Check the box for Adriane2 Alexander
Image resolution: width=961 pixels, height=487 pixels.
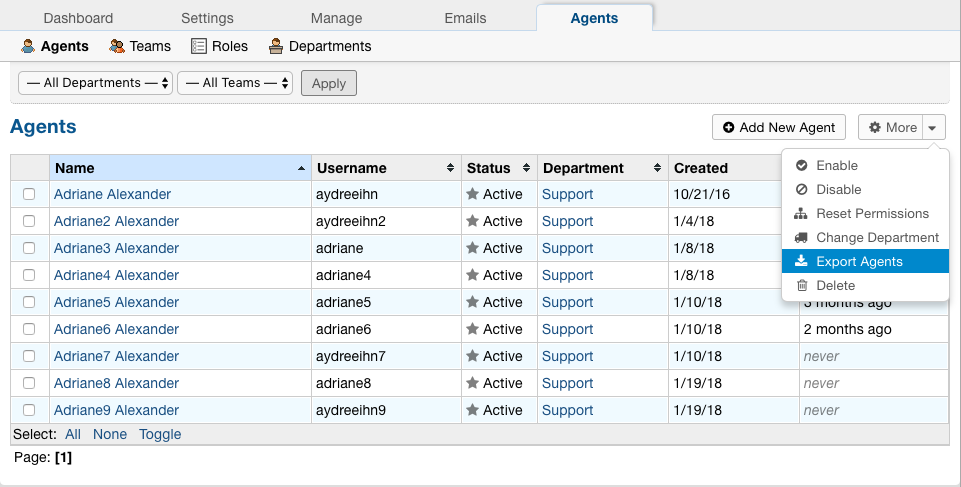29,221
